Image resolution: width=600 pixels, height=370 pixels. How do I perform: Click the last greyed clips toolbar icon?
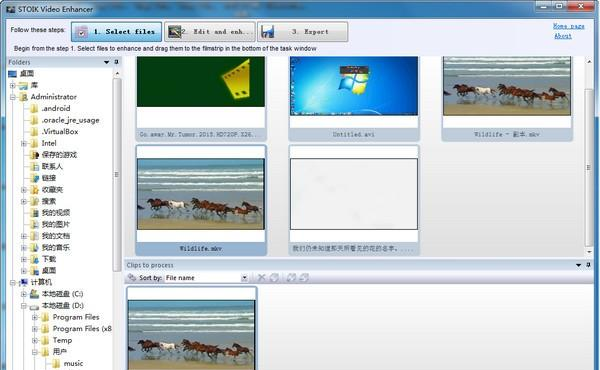304,277
